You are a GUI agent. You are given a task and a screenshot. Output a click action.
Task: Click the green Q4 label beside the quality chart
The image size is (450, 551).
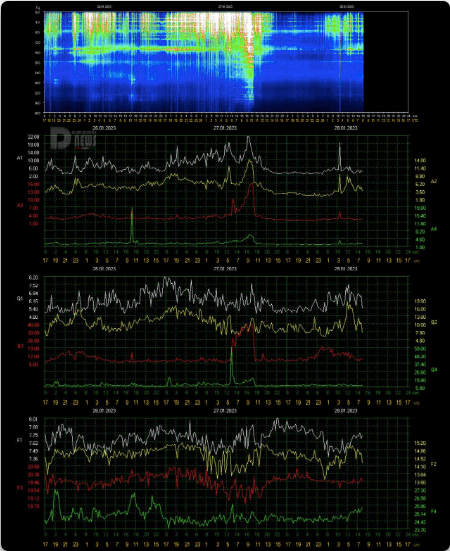pyautogui.click(x=434, y=370)
